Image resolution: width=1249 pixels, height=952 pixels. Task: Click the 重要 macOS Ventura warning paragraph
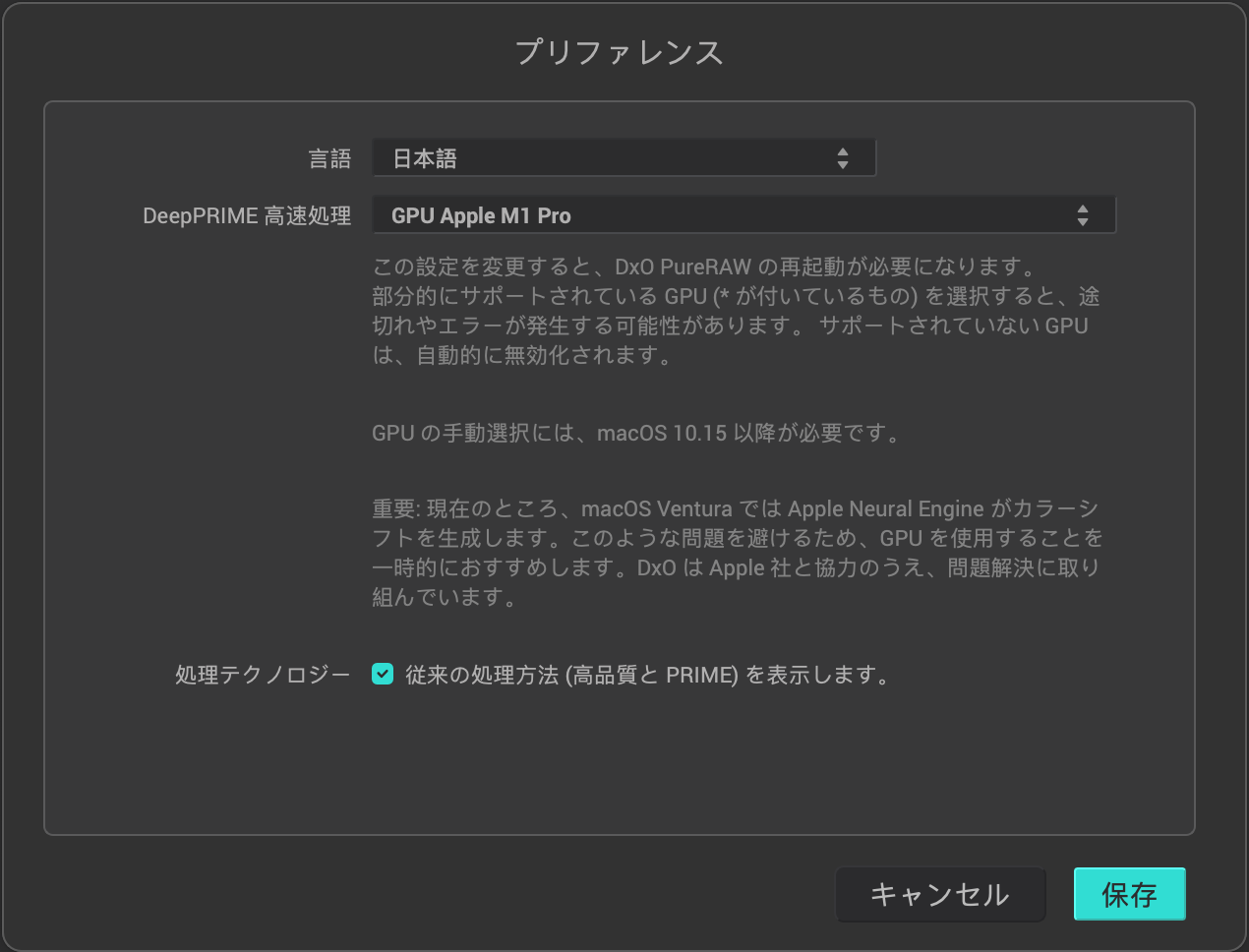click(x=737, y=553)
